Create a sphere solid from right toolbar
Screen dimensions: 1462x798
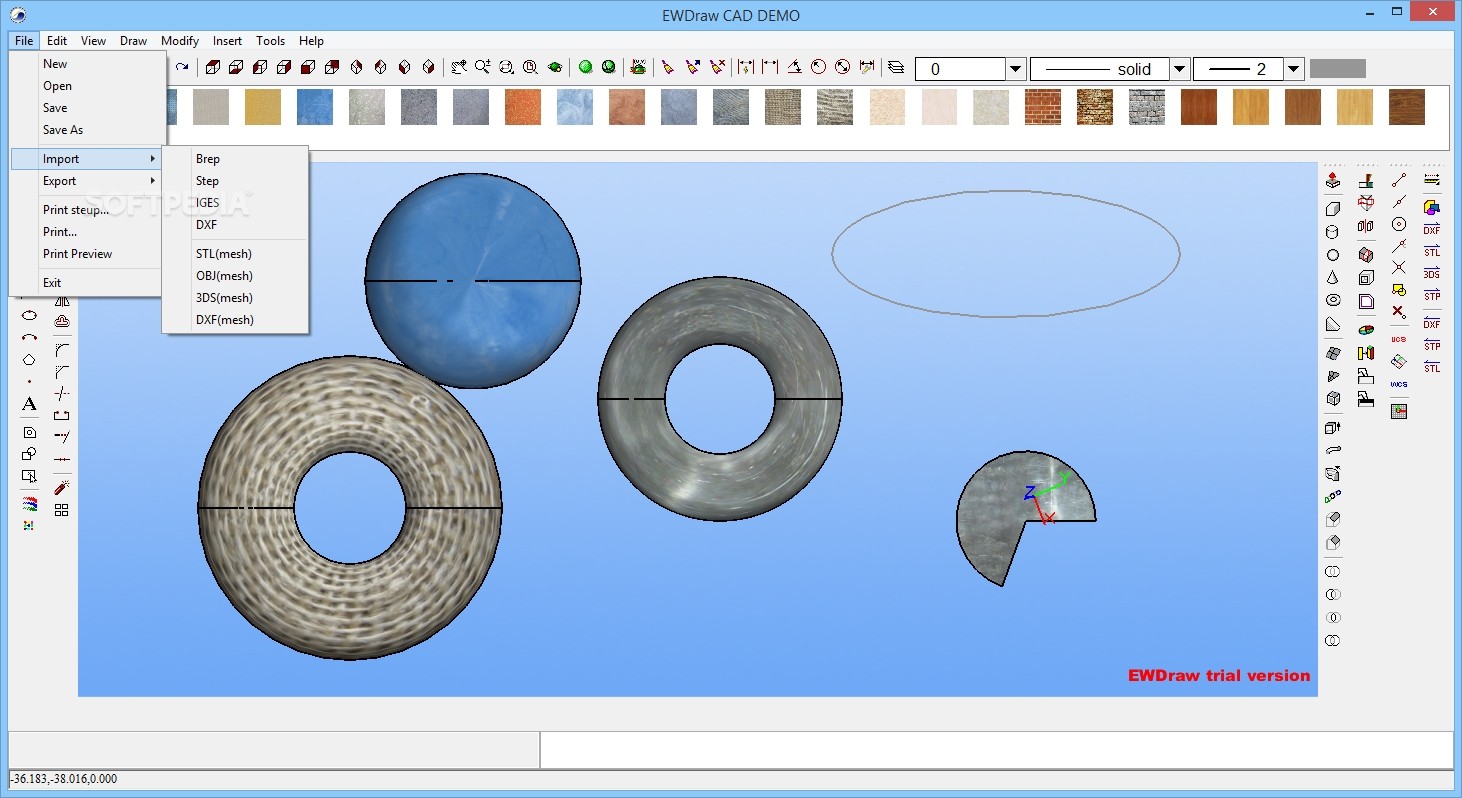pos(1333,255)
